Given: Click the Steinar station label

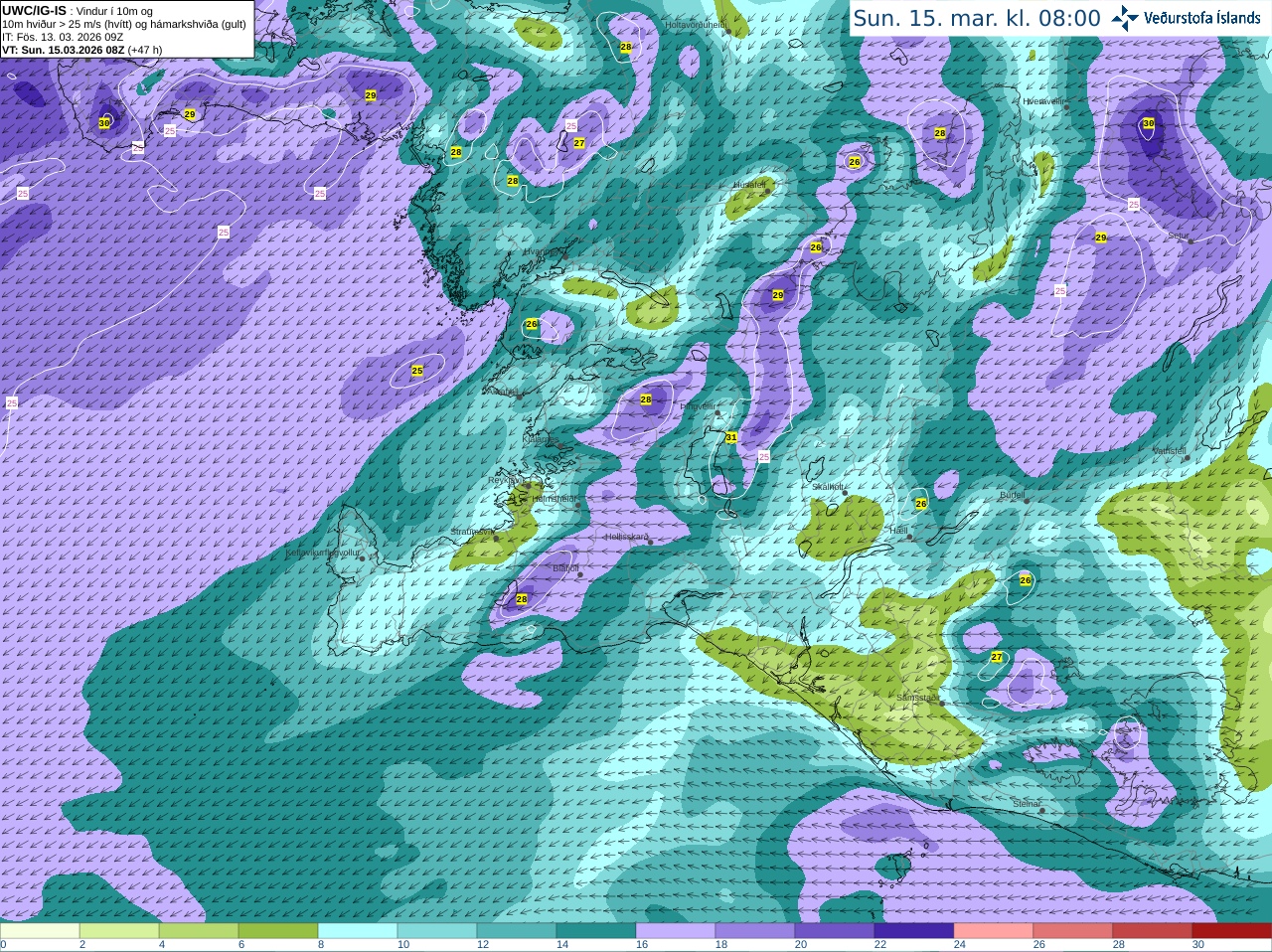Looking at the screenshot, I should [x=1027, y=804].
